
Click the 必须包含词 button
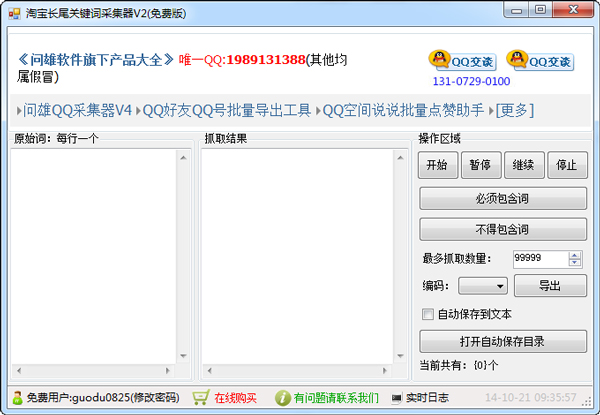(x=503, y=199)
